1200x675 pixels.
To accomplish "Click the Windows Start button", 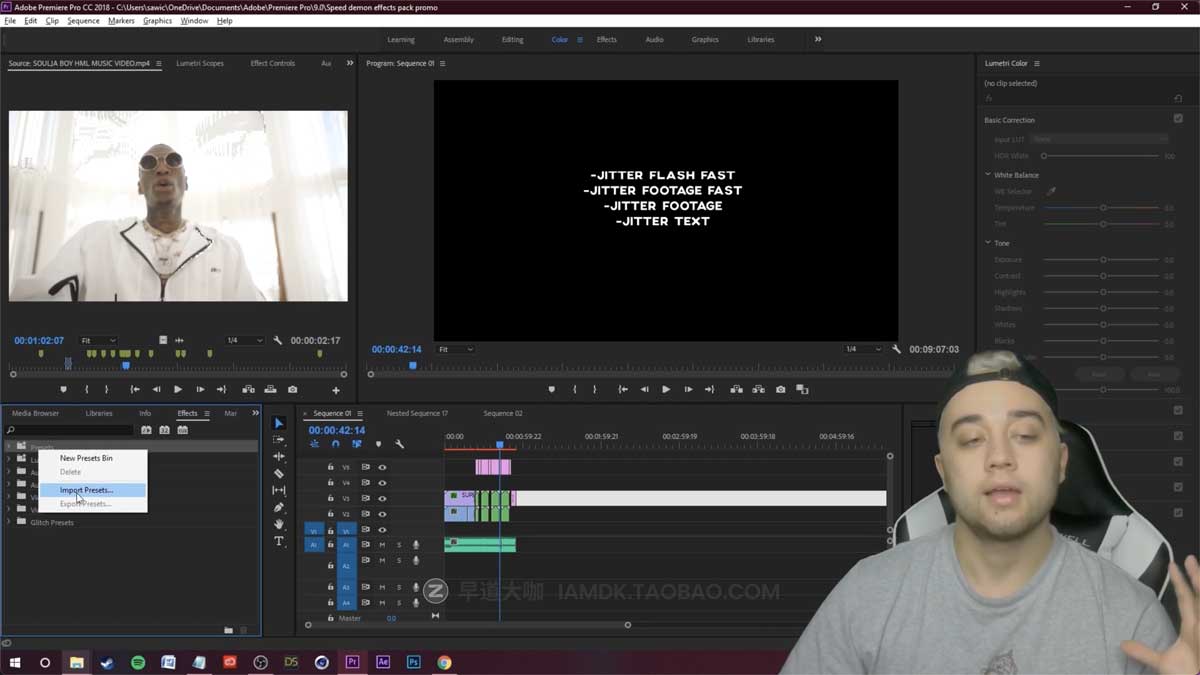I will coord(15,662).
